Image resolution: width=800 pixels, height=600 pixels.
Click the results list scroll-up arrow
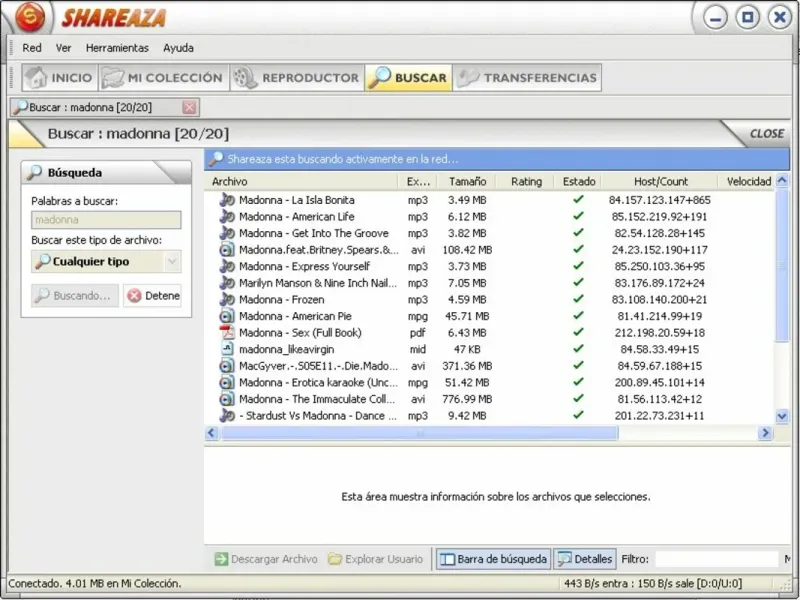coord(782,180)
